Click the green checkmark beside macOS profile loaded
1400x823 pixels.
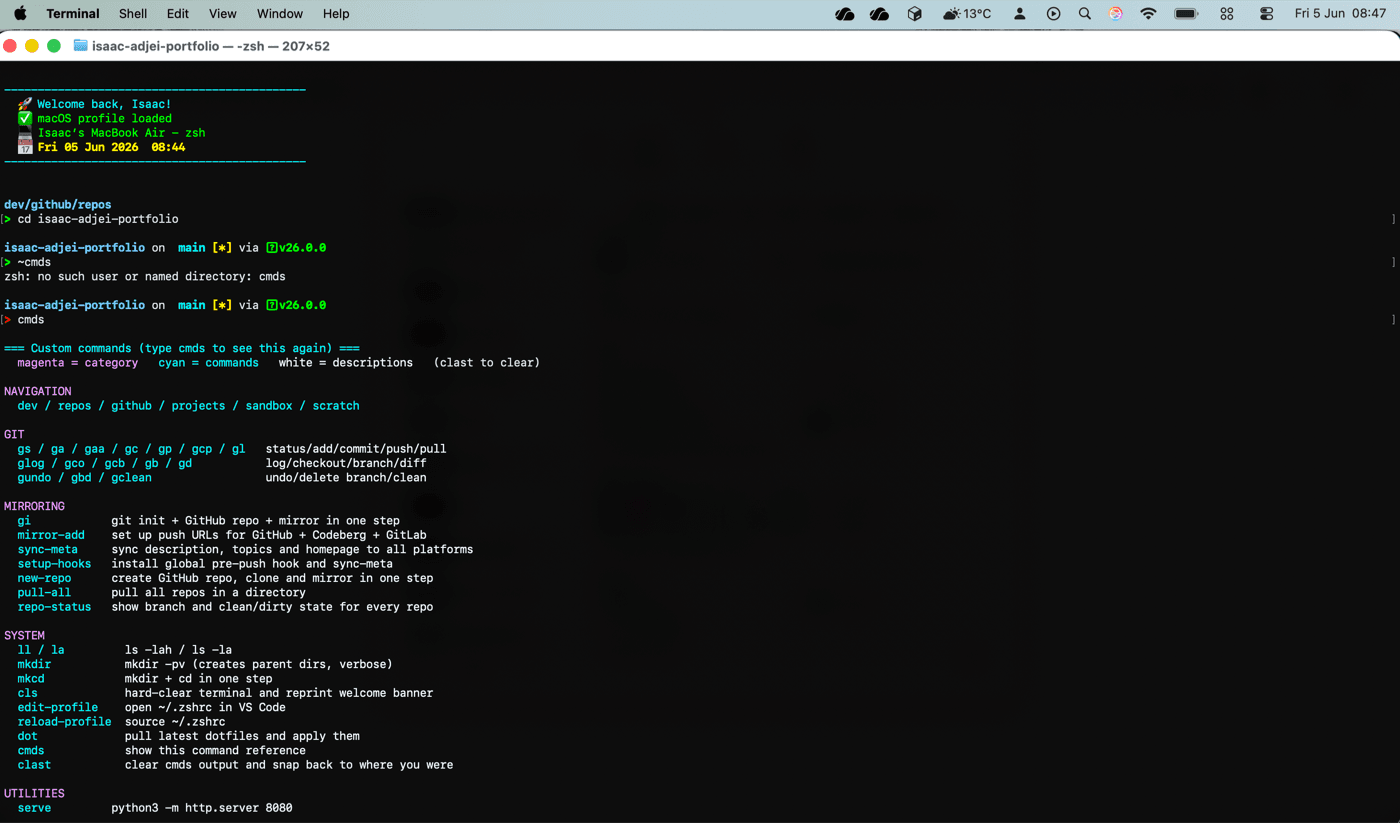click(x=25, y=118)
